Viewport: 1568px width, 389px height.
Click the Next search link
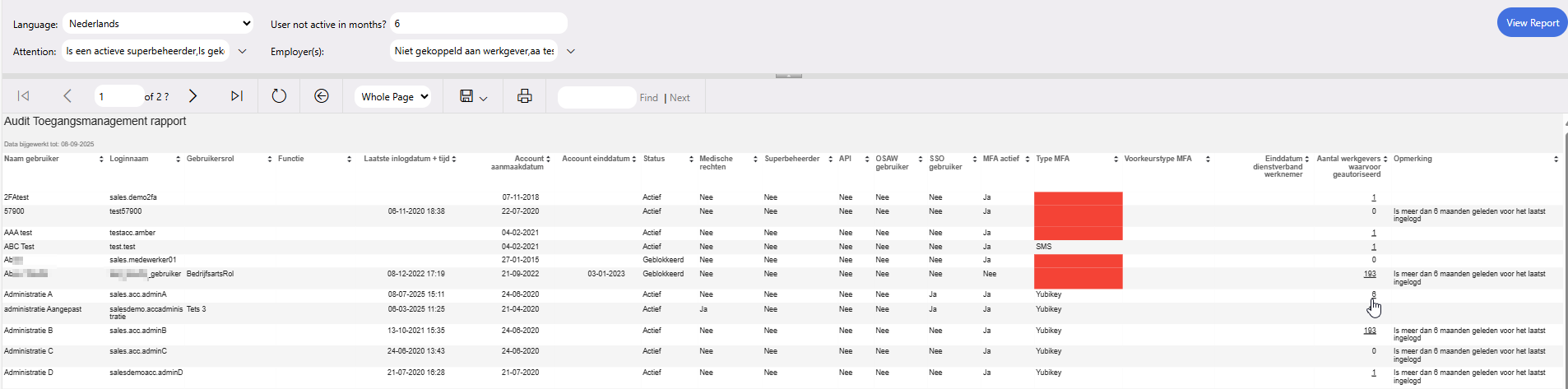[680, 97]
